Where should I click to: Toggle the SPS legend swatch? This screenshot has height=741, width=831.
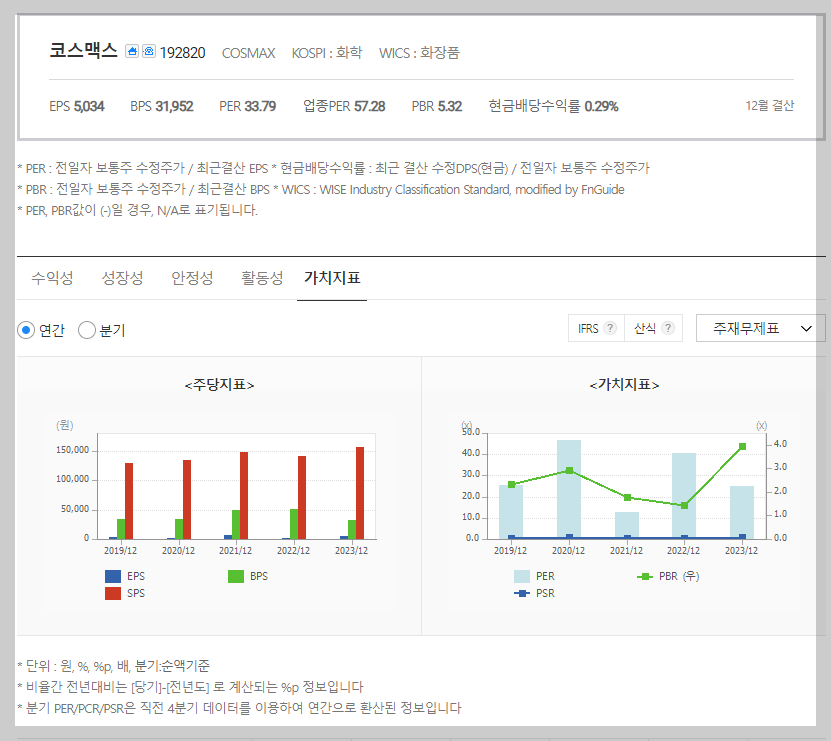tap(113, 593)
